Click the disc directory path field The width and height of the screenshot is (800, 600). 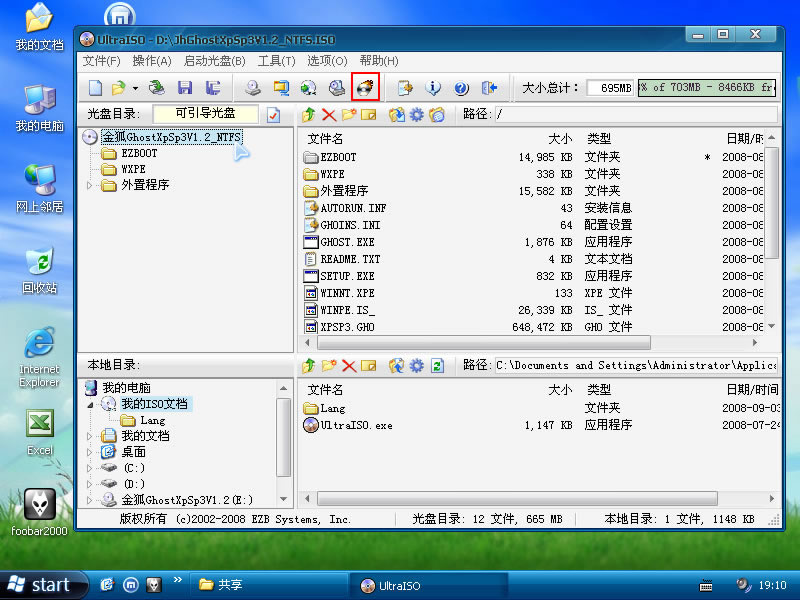click(x=637, y=114)
